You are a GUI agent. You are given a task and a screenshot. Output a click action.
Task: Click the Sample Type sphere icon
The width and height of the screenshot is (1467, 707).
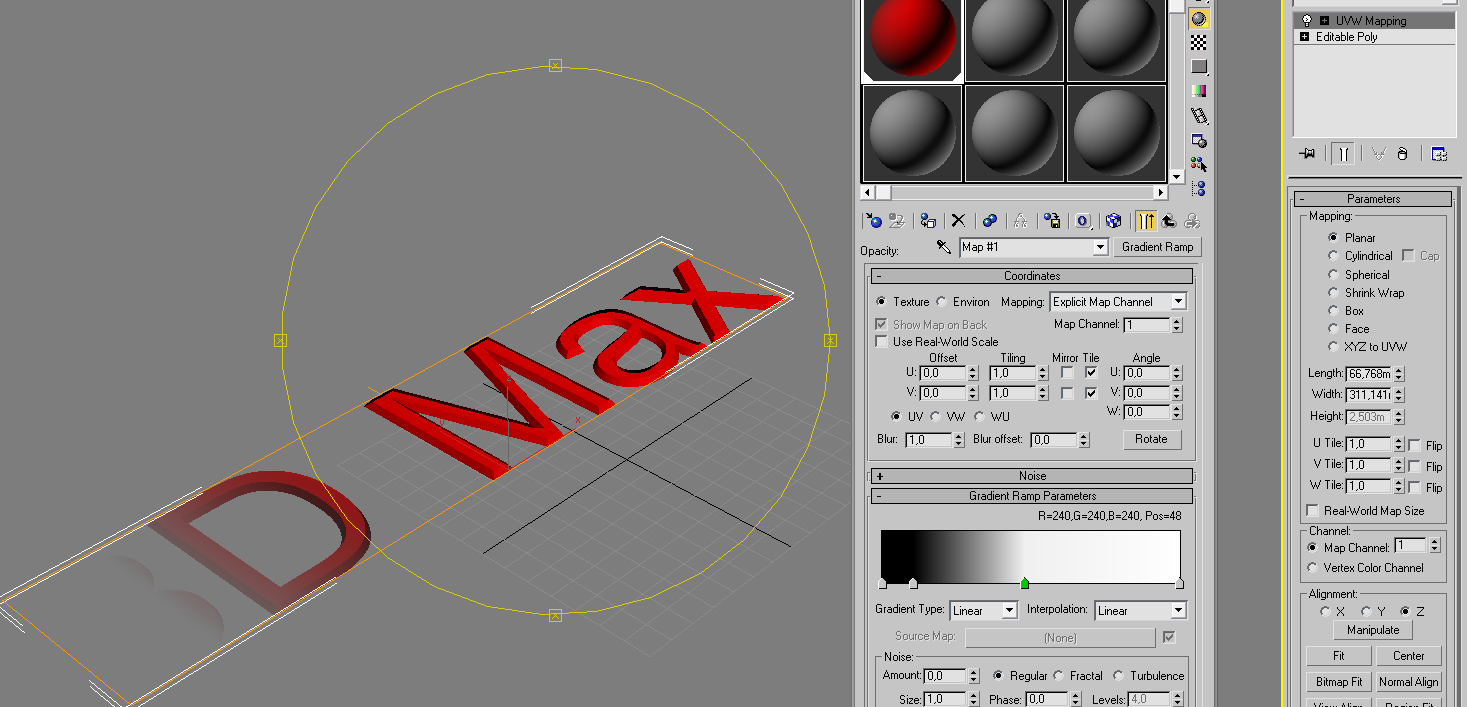tap(1198, 19)
